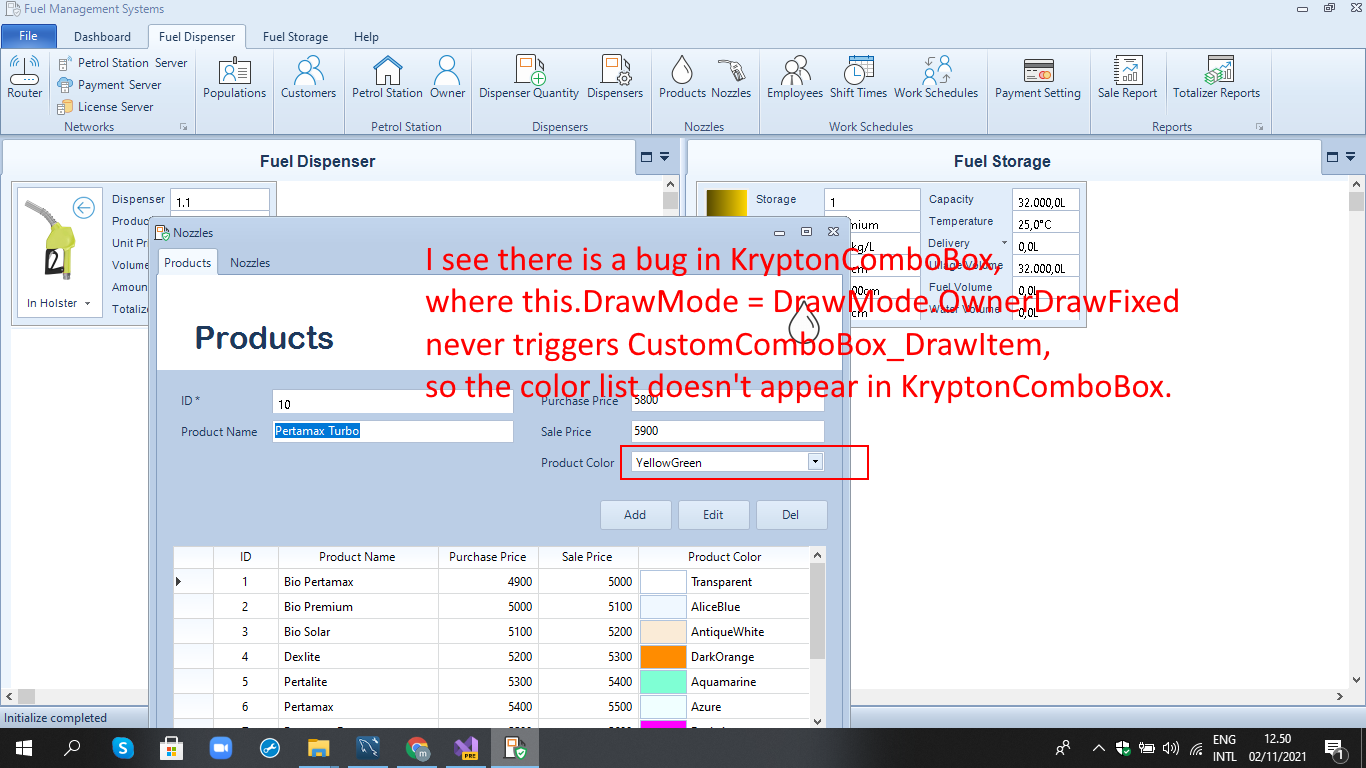Screen dimensions: 1366x768
Task: Click the Customers icon
Action: point(308,78)
